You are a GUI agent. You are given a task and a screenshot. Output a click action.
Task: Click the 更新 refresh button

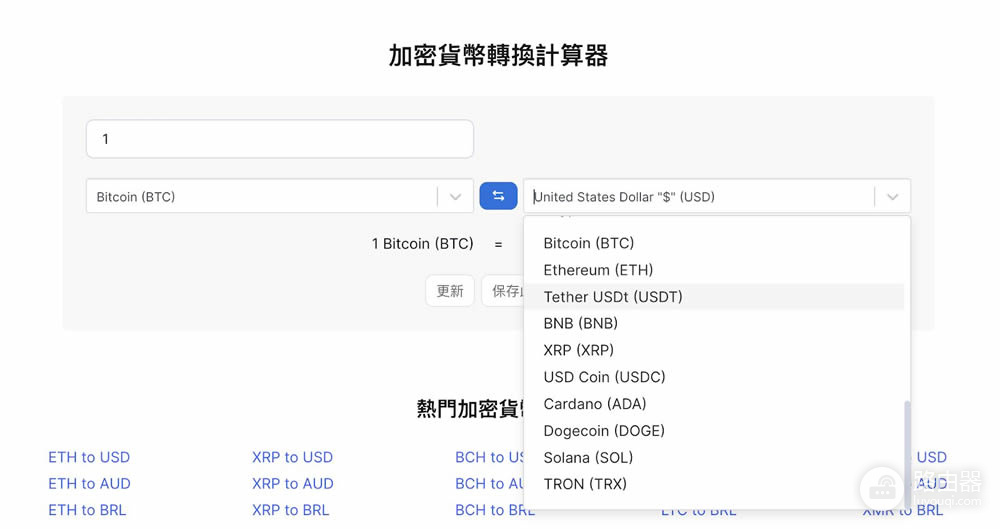pyautogui.click(x=450, y=291)
